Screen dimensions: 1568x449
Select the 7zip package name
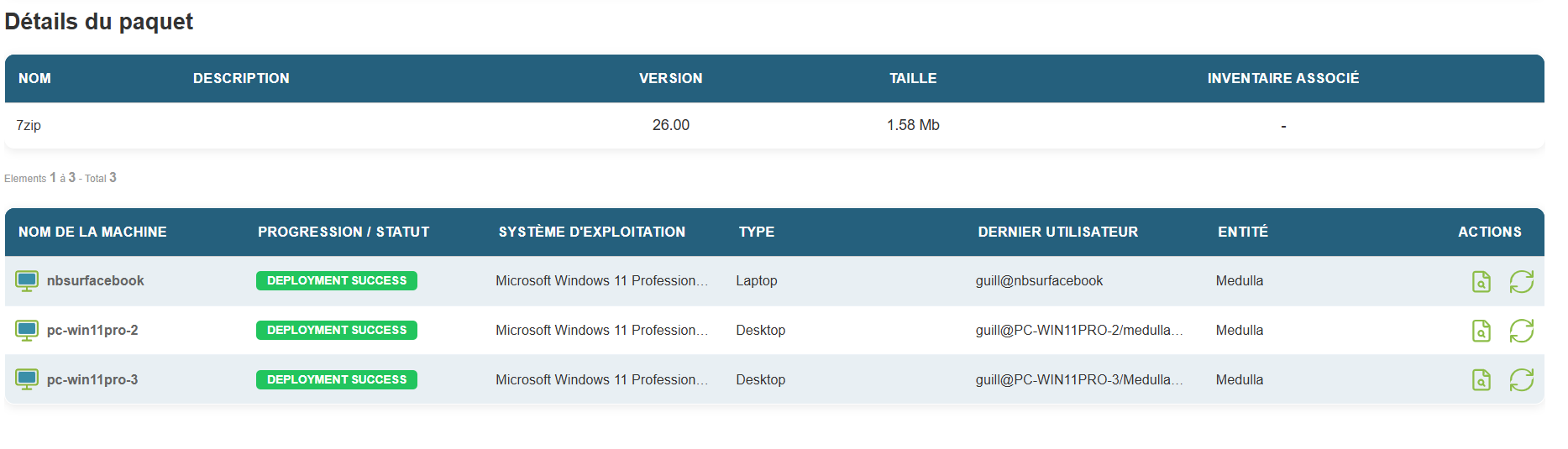[29, 126]
